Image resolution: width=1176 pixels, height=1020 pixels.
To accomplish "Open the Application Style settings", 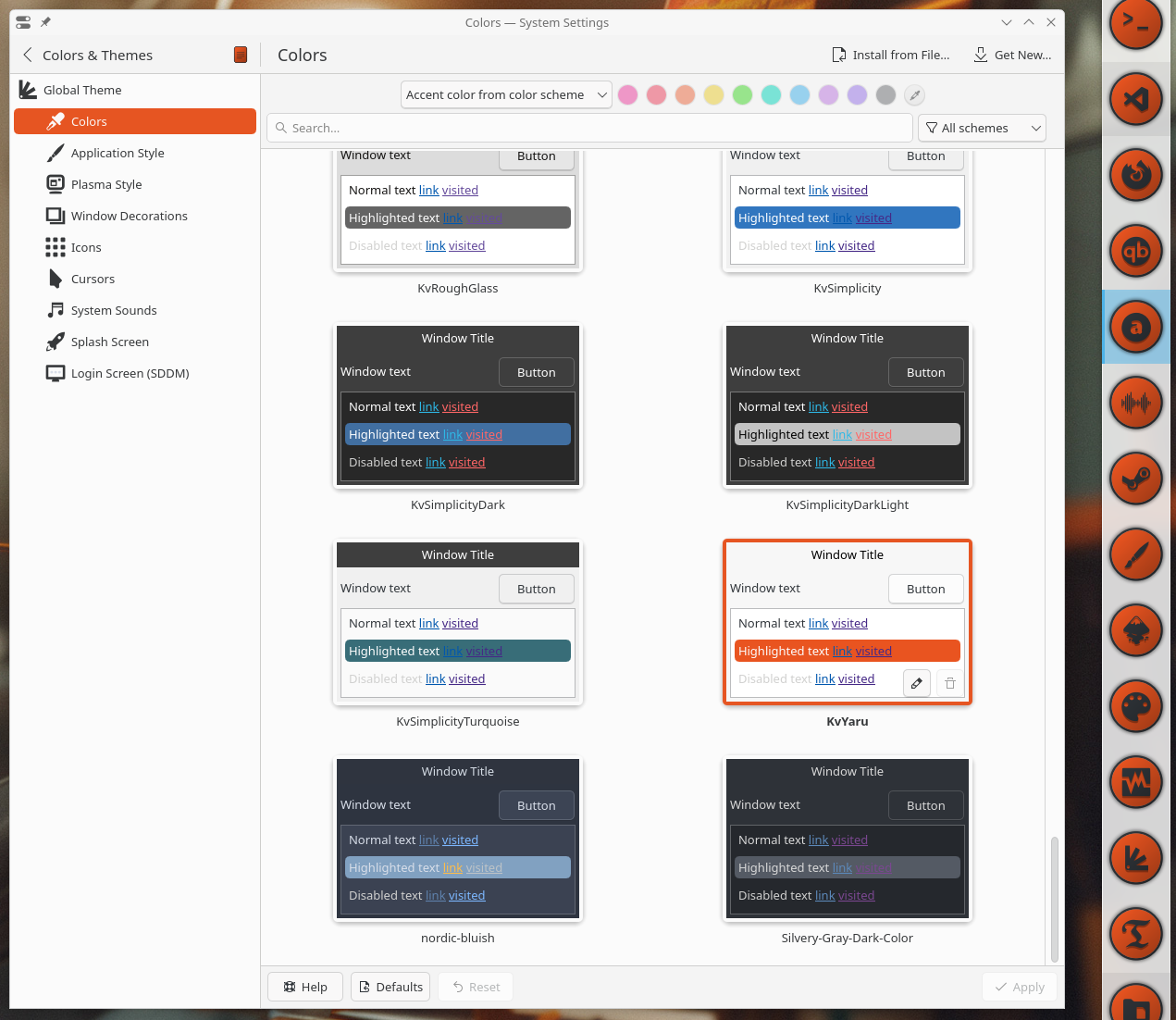I will (x=118, y=153).
